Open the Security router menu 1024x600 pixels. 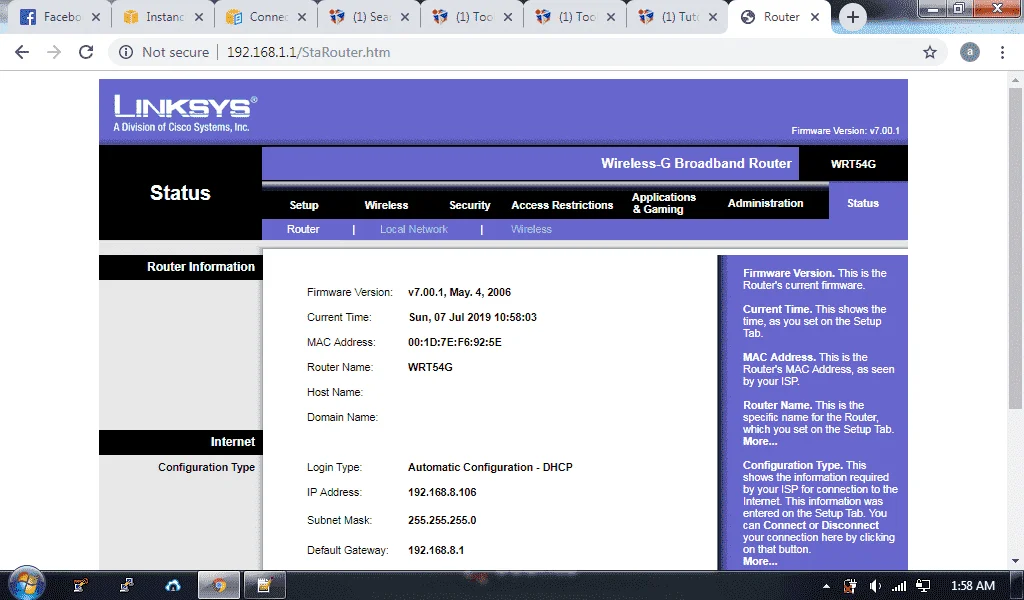[x=470, y=205]
